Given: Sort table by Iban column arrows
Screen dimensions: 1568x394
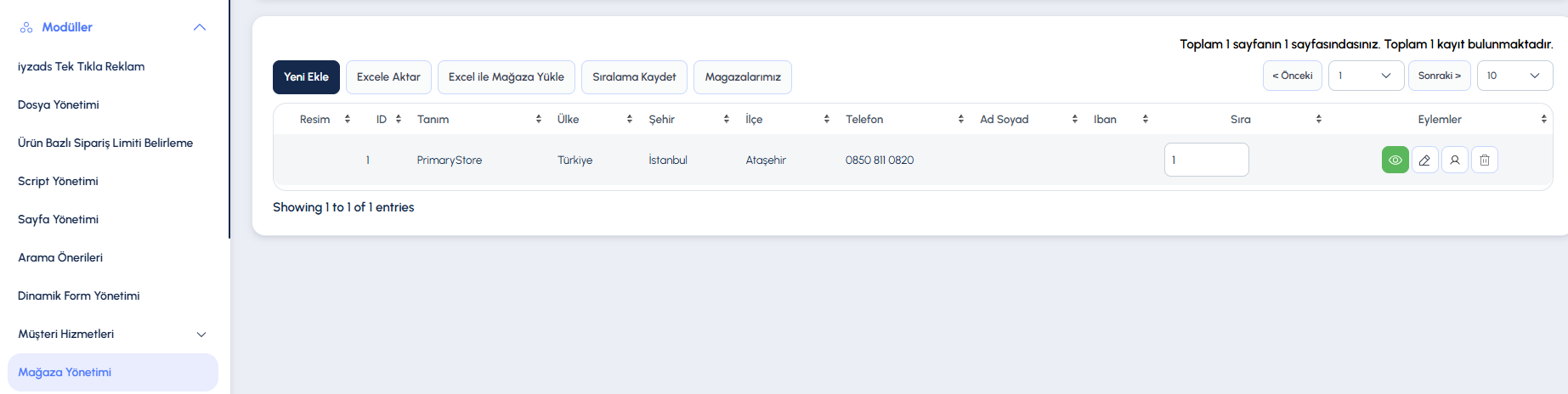Looking at the screenshot, I should (x=1146, y=119).
